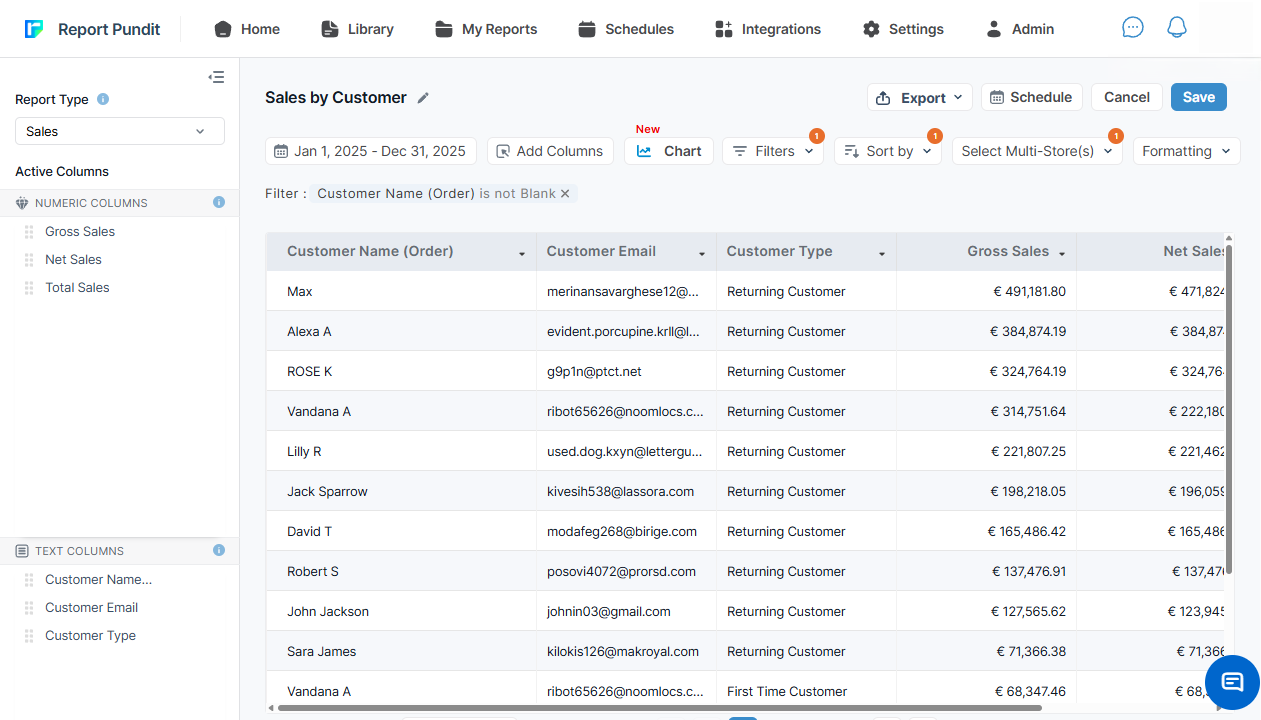Open Settings in top navigation
Screen dimensions: 1261x720
coord(903,29)
